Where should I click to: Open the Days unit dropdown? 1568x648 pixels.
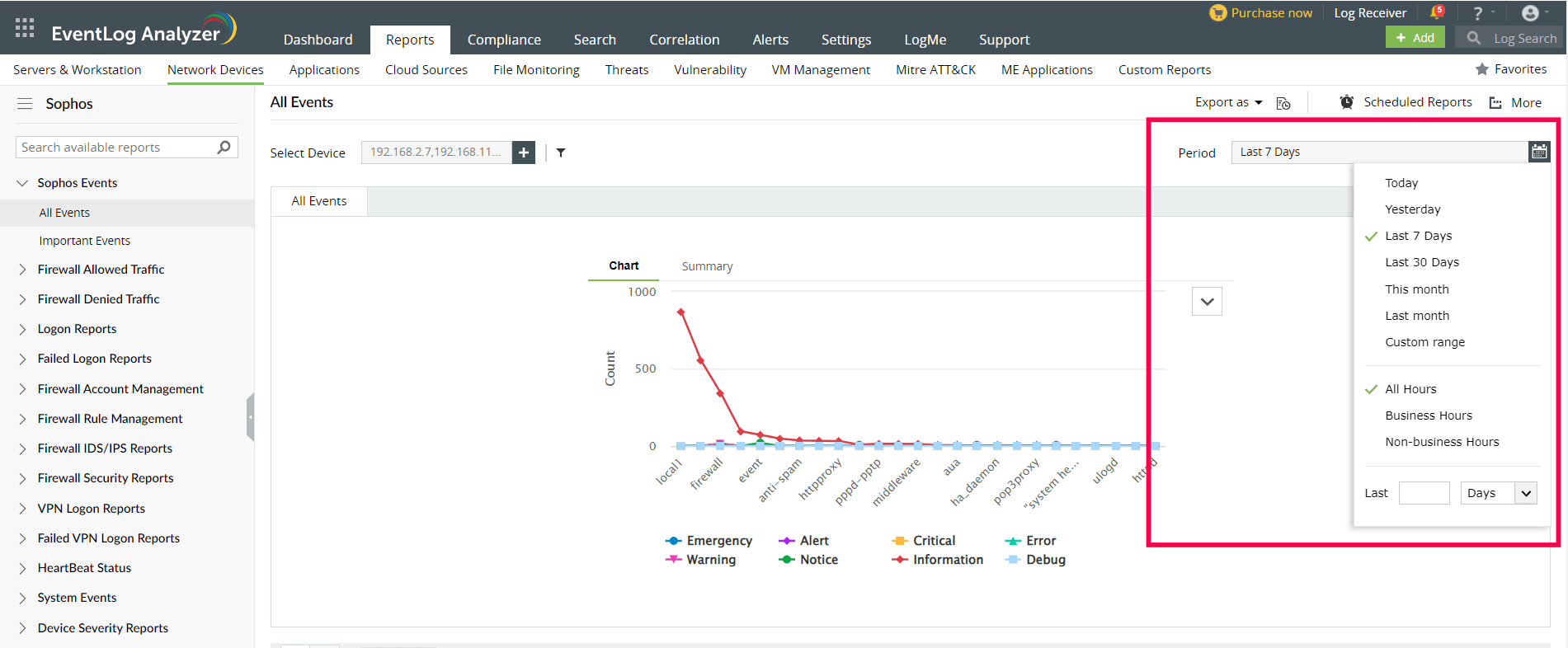point(1499,493)
